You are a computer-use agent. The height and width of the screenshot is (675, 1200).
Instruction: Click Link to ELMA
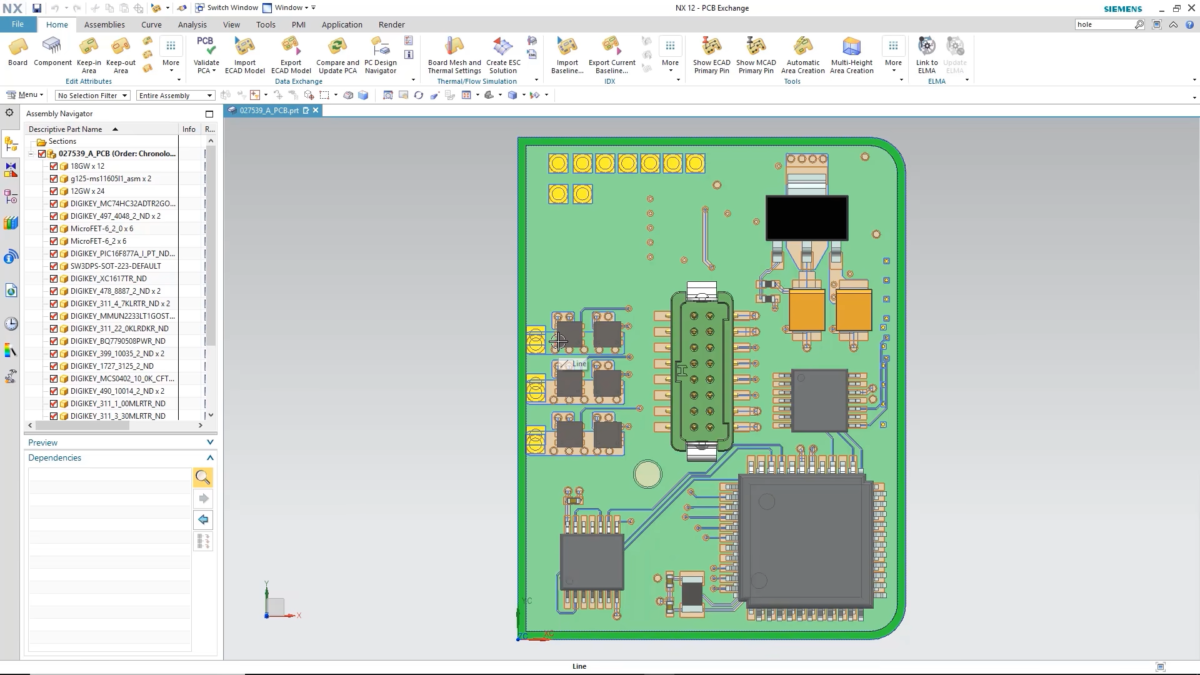coord(927,56)
